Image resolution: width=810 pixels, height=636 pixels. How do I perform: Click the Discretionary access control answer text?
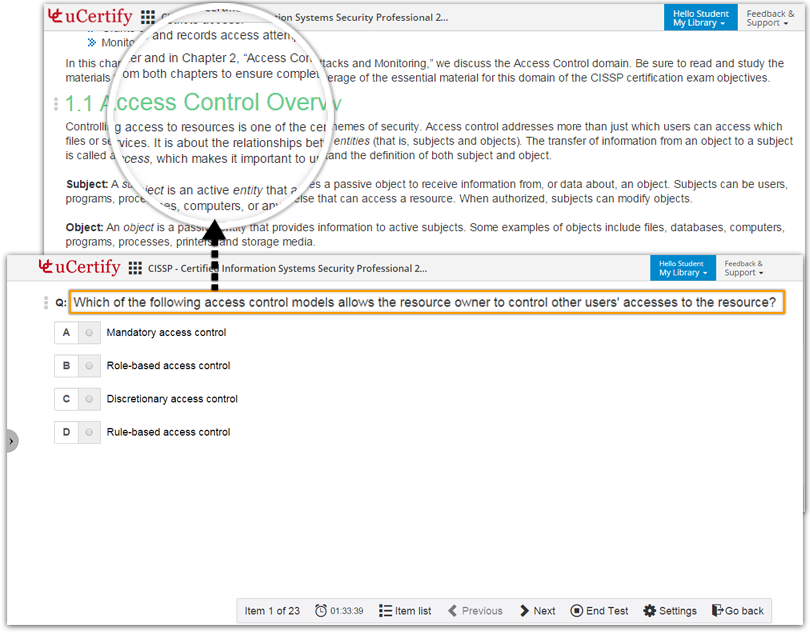(x=172, y=399)
